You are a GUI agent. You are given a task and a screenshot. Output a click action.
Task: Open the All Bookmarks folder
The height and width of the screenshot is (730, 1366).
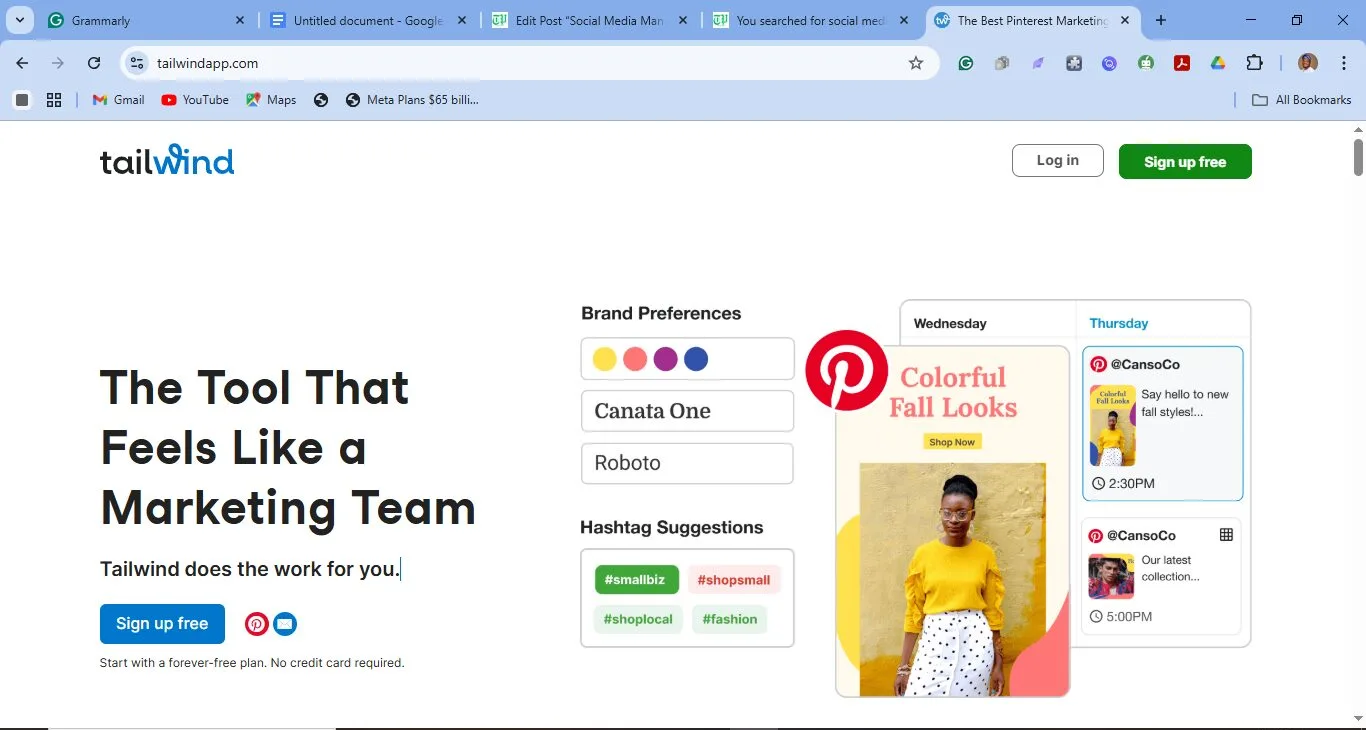1302,100
